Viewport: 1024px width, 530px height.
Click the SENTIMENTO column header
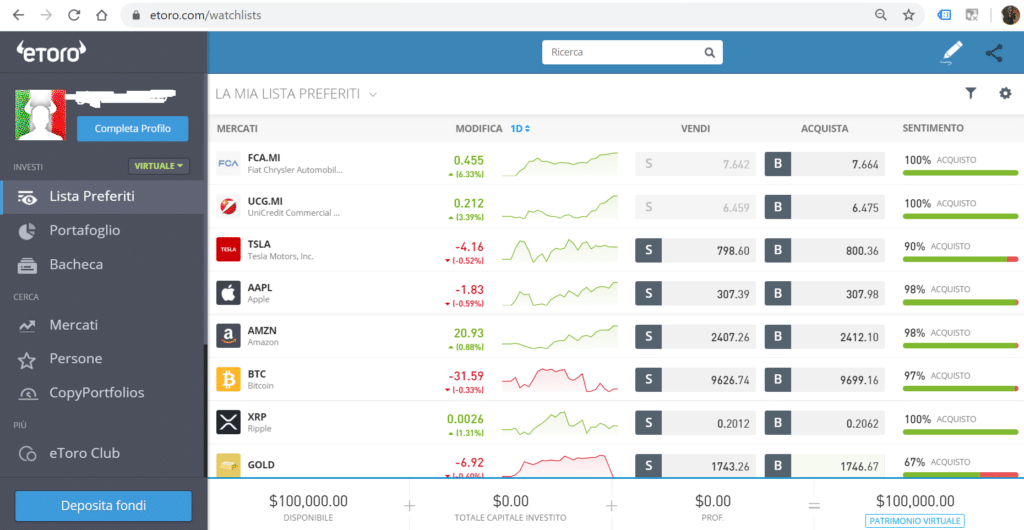click(933, 129)
